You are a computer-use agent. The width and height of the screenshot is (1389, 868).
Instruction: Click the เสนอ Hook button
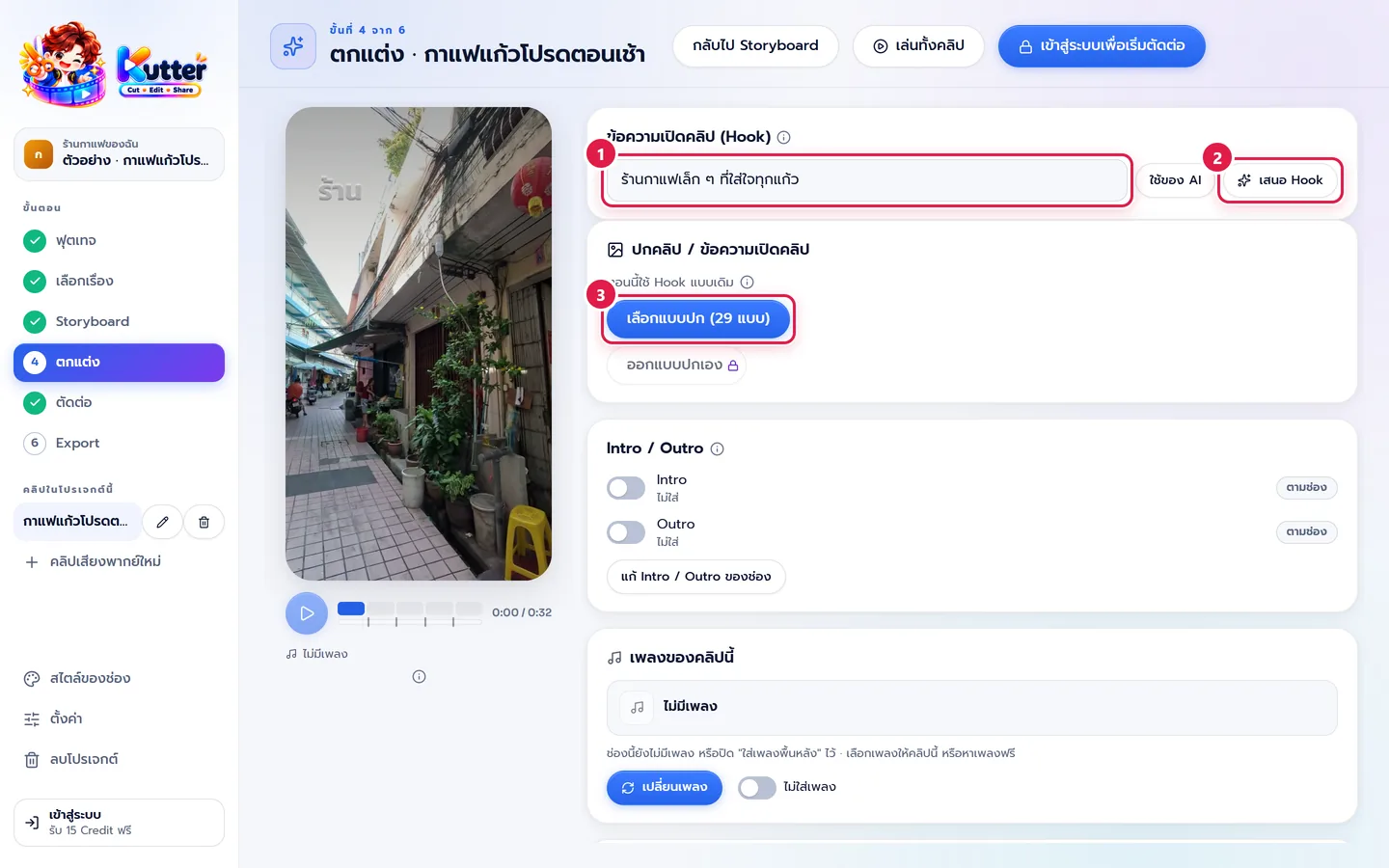[x=1280, y=180]
